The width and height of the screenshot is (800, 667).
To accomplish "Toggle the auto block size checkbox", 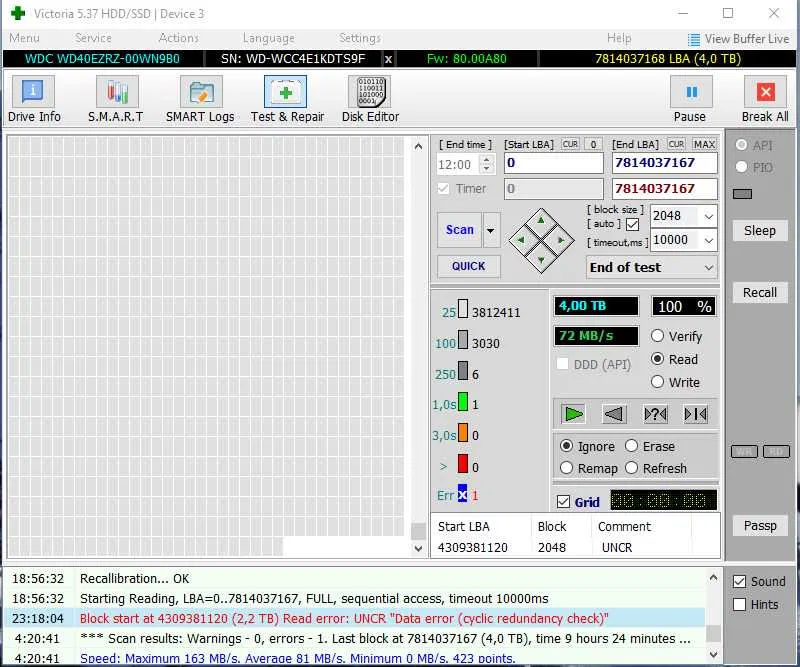I will click(x=632, y=225).
